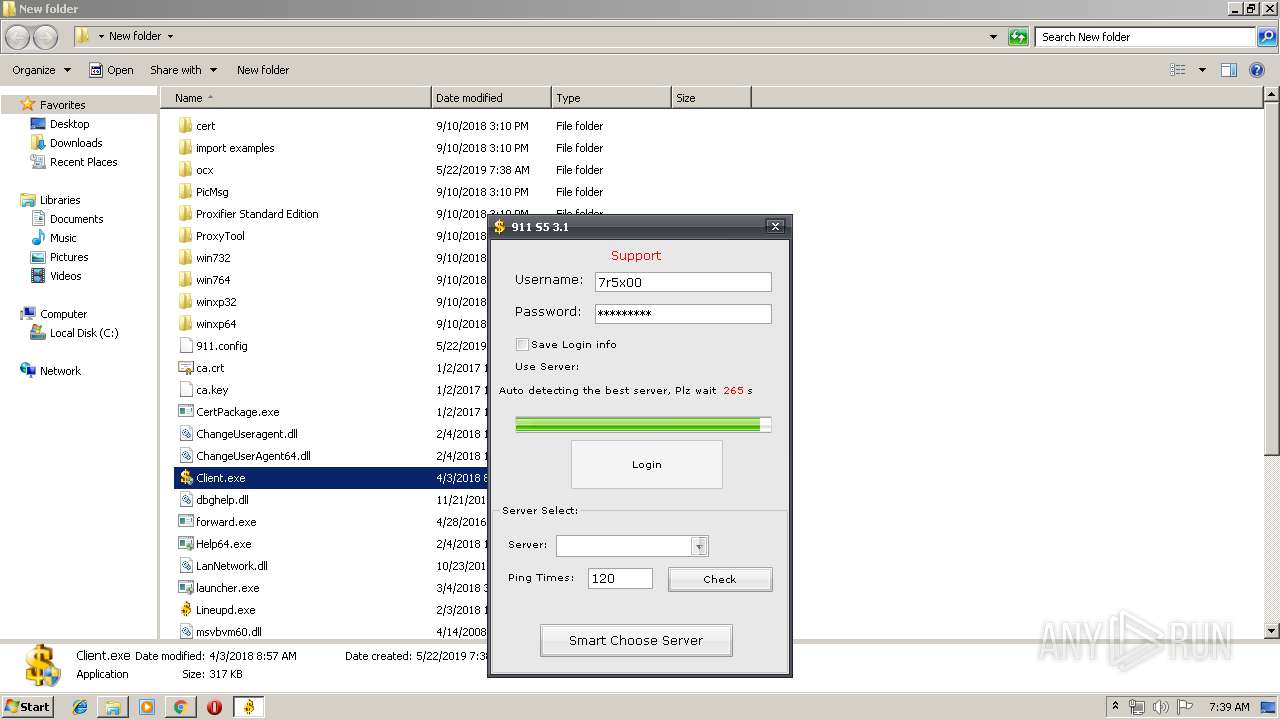Viewport: 1280px width, 720px height.
Task: Click the cert folder icon
Action: pyautogui.click(x=186, y=126)
